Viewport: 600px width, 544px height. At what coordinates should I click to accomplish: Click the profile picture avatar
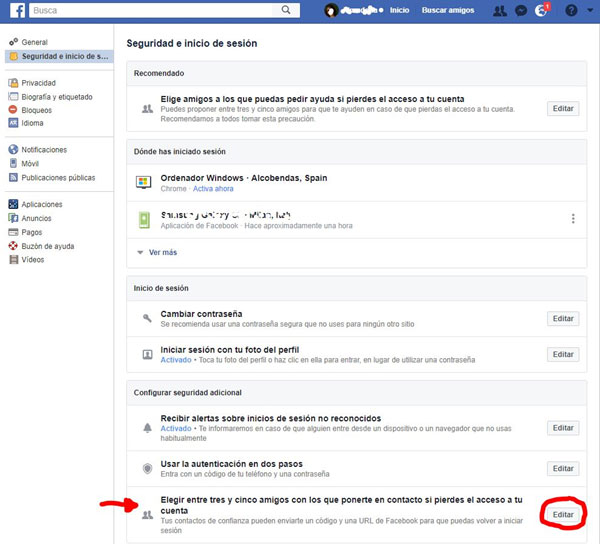pyautogui.click(x=331, y=10)
